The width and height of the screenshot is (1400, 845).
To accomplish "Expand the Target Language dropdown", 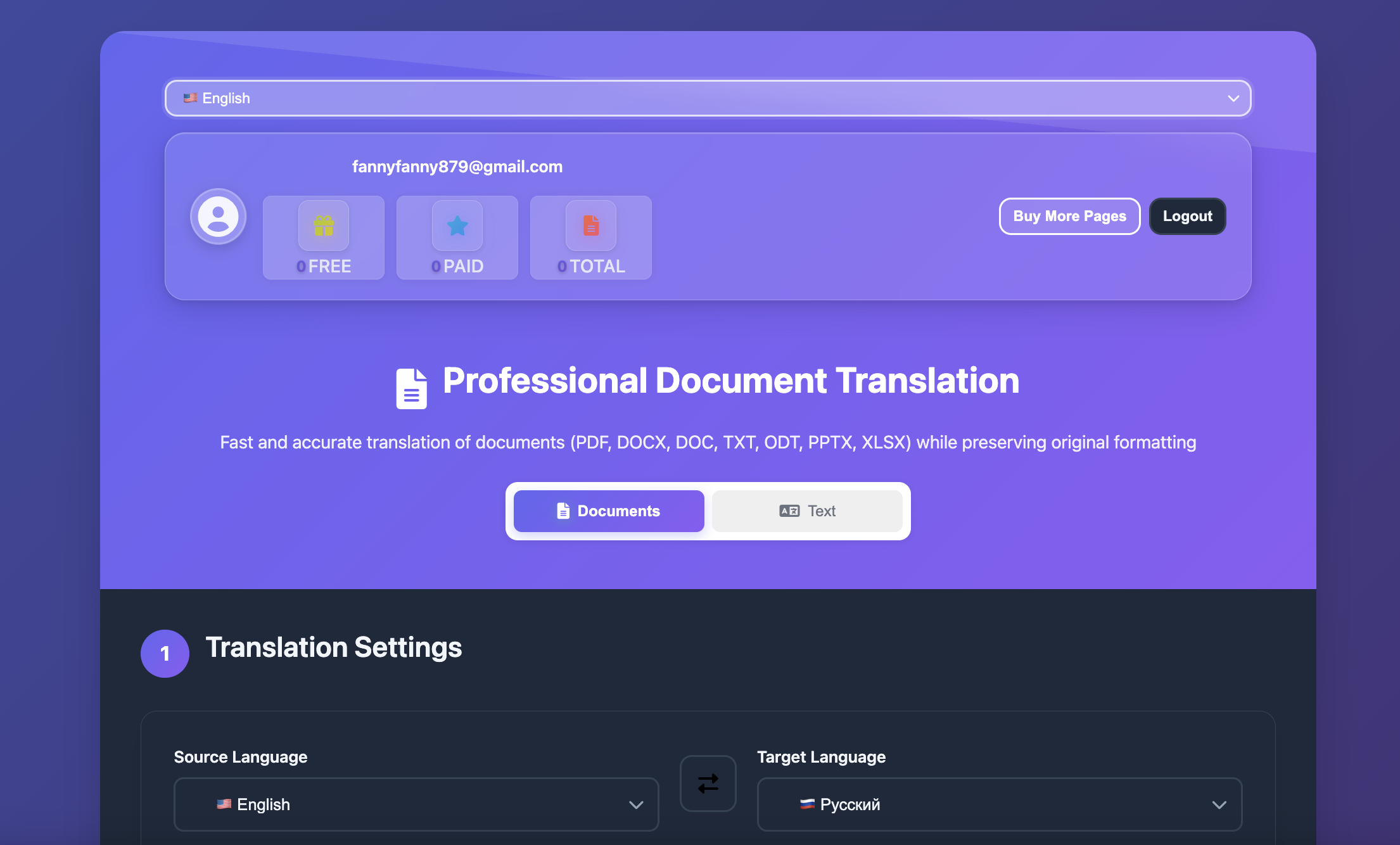I will pyautogui.click(x=999, y=804).
